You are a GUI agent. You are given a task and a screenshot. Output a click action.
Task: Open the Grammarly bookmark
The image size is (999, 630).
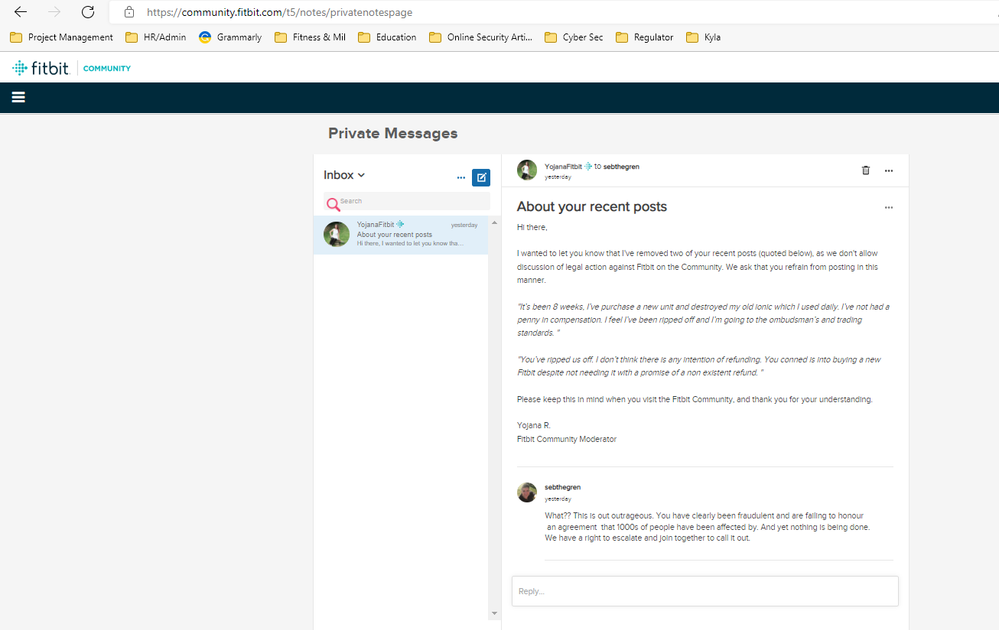pos(231,38)
